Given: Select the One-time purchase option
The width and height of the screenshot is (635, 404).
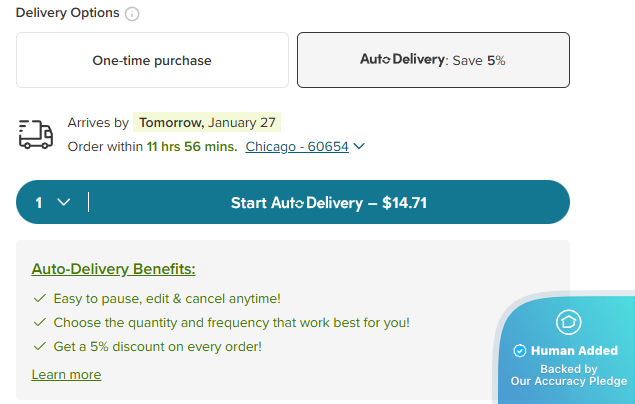Looking at the screenshot, I should (152, 60).
